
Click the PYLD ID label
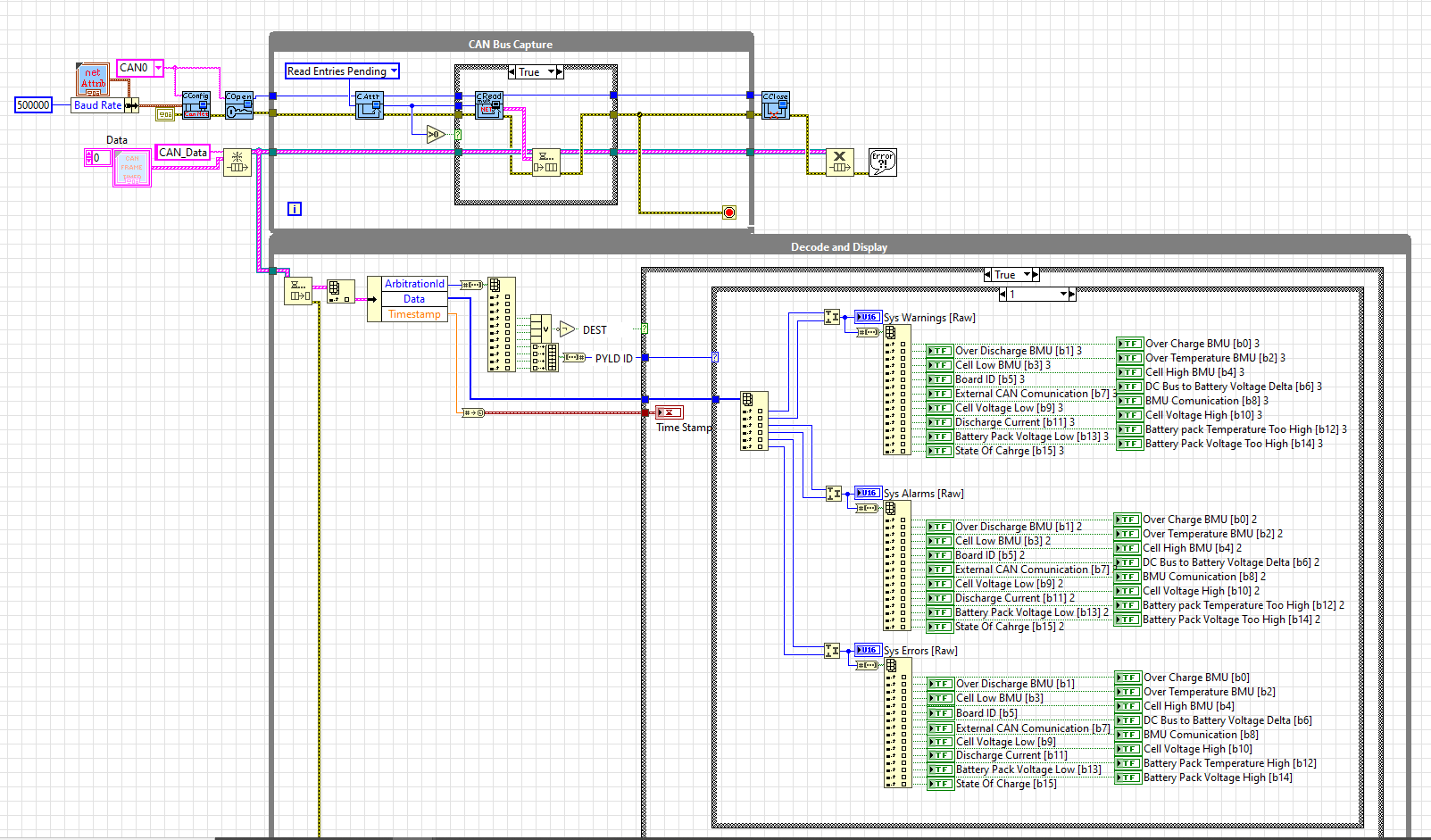(x=614, y=359)
